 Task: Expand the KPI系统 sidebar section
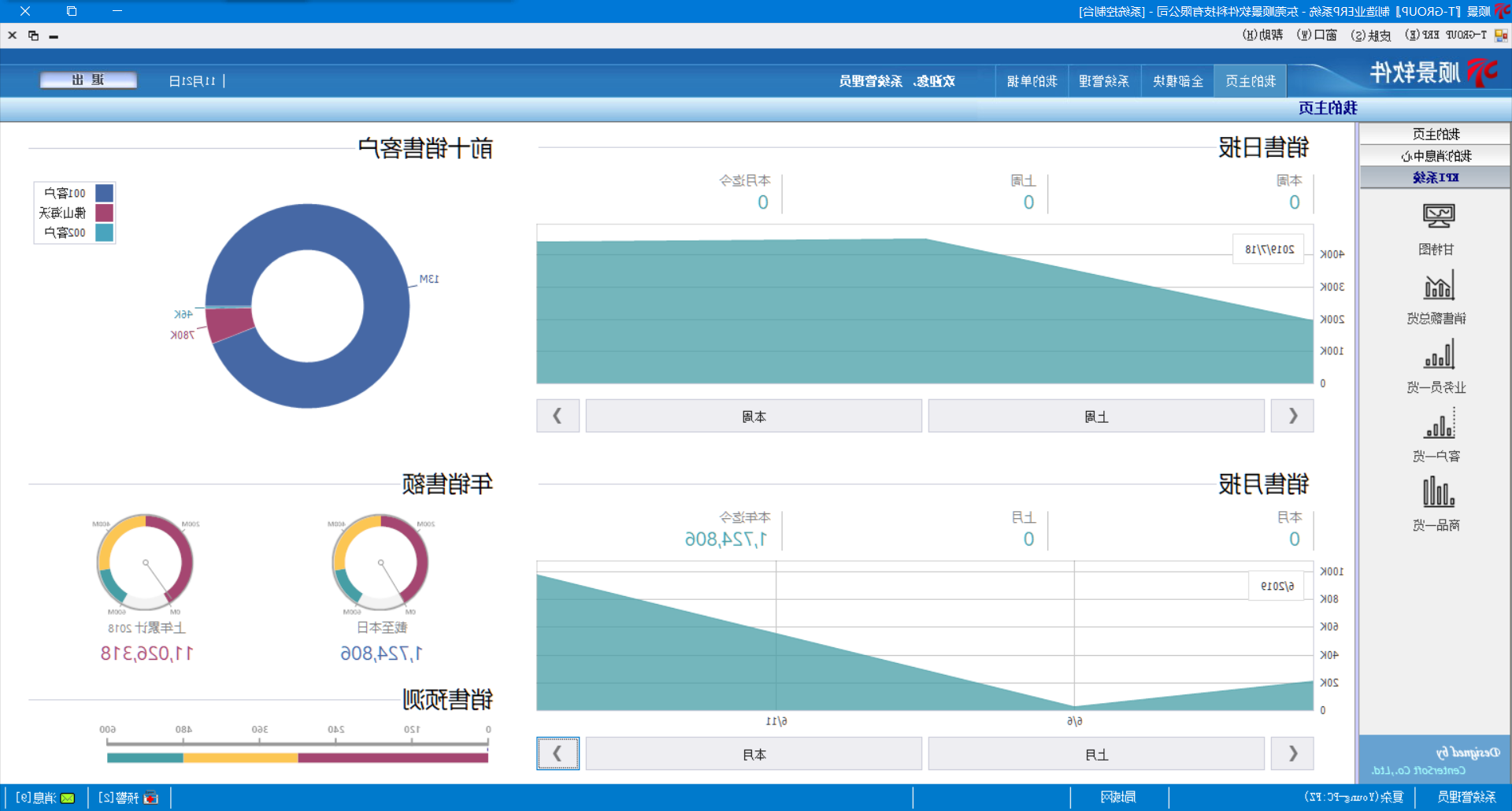[x=1435, y=178]
